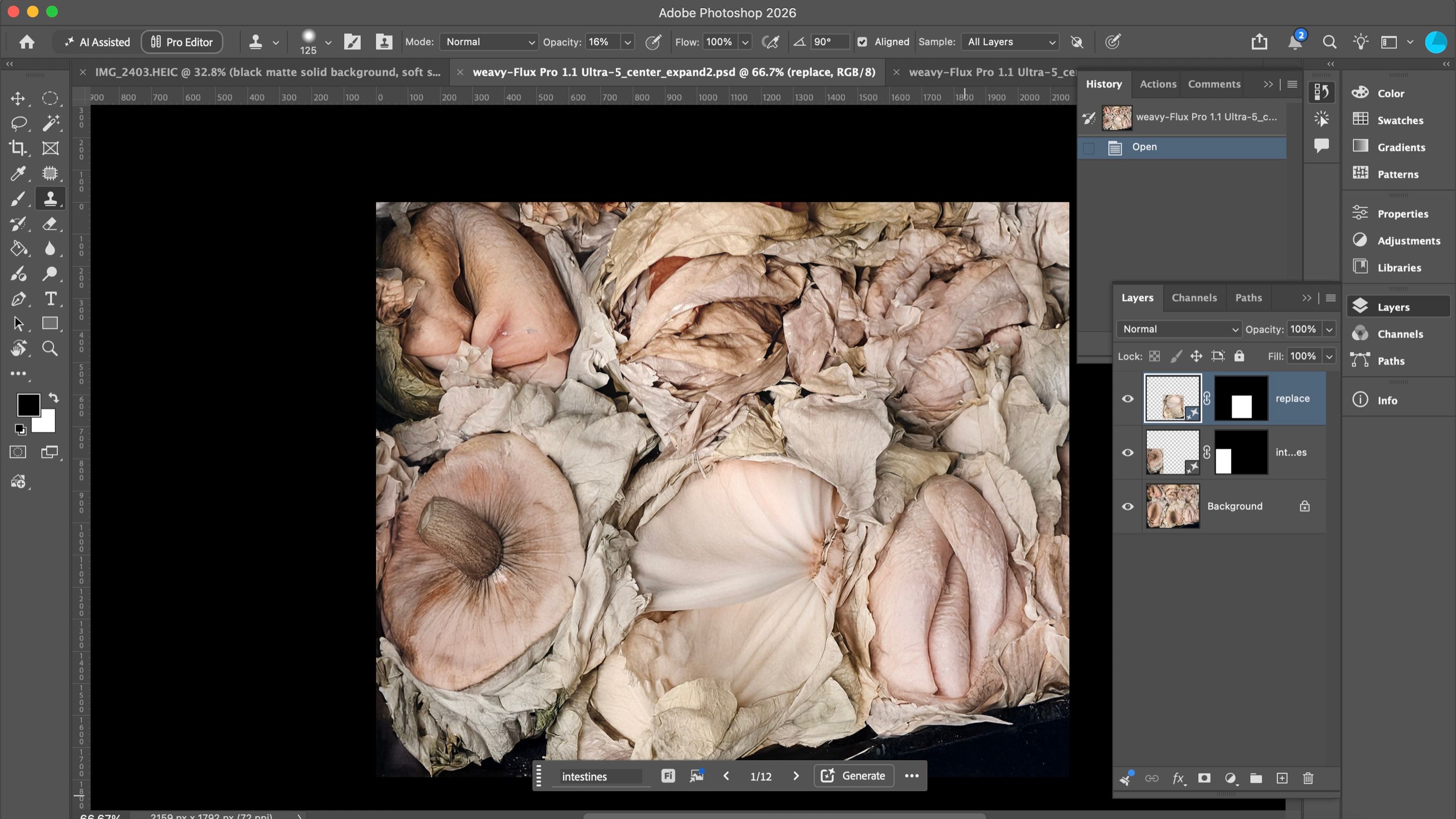Hide the Background layer
Image resolution: width=1456 pixels, height=819 pixels.
(1127, 507)
